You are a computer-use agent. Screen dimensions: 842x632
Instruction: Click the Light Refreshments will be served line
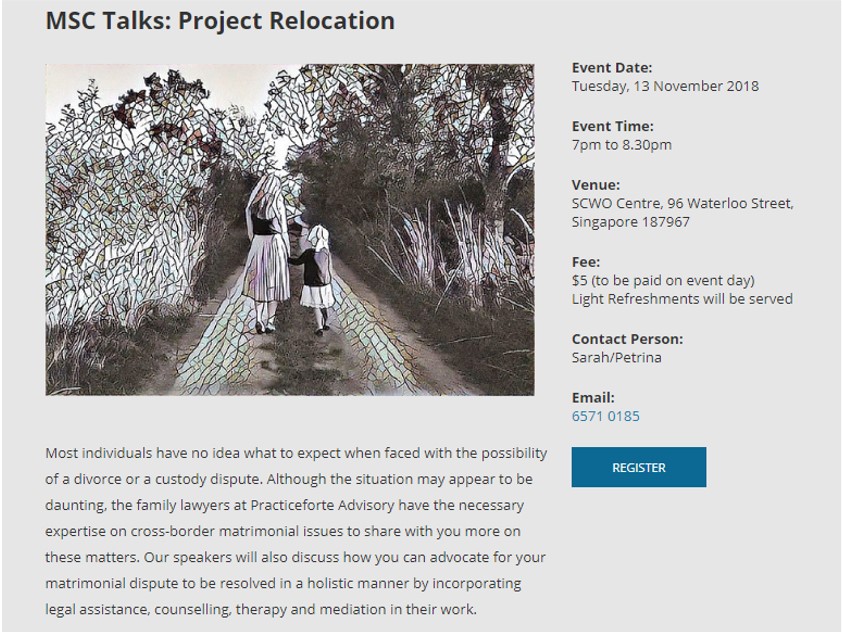682,299
